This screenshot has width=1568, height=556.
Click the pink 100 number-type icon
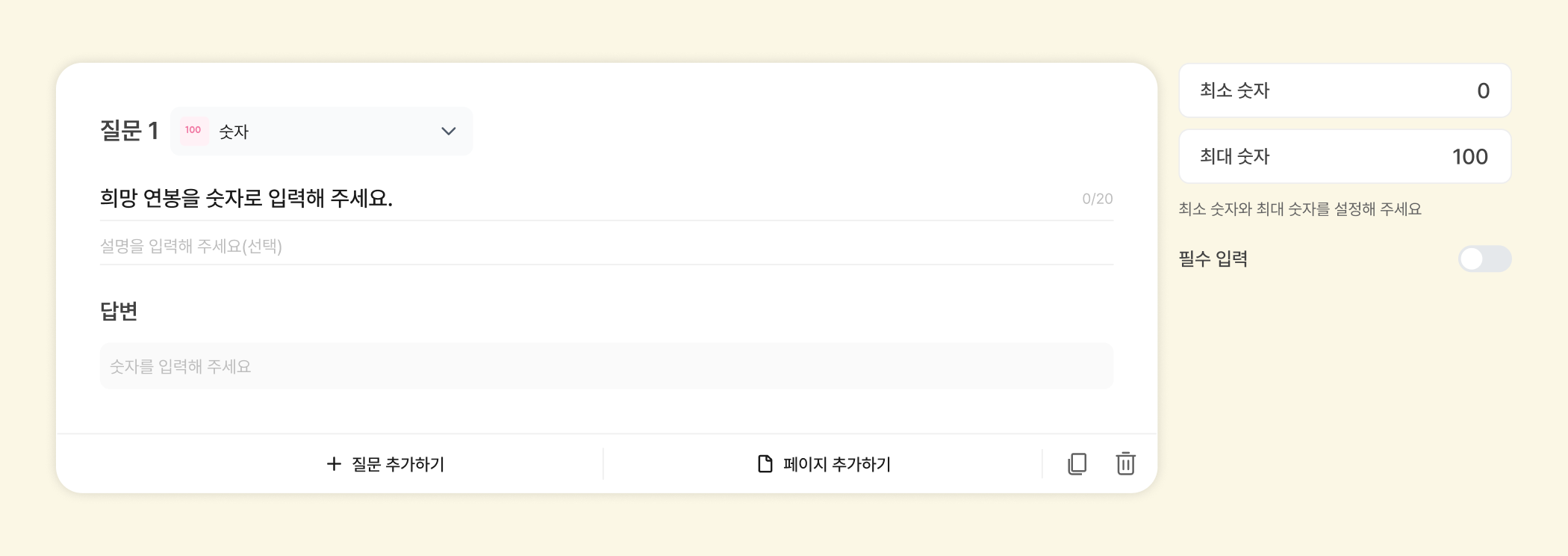[x=193, y=131]
